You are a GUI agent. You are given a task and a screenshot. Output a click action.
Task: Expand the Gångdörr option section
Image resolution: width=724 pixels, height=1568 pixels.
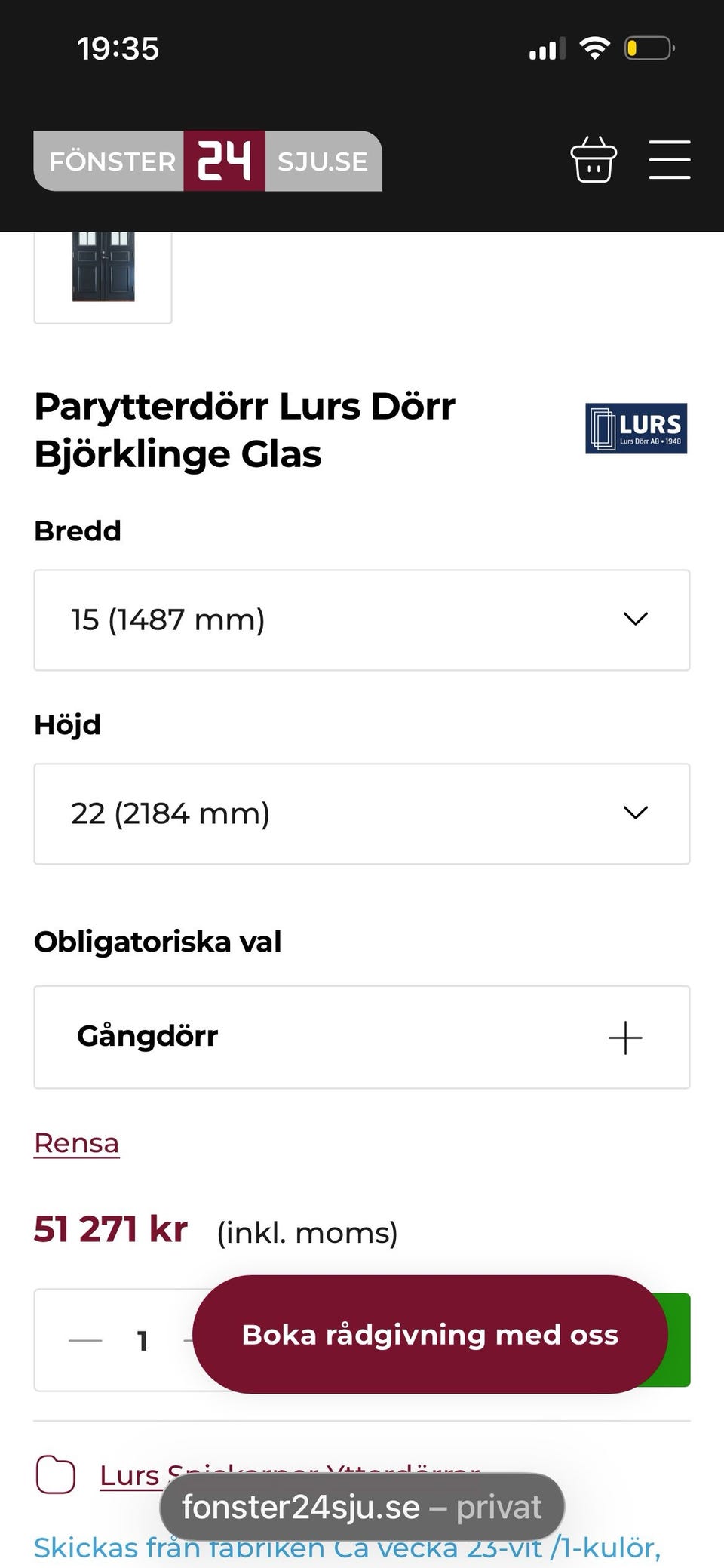pos(362,1037)
